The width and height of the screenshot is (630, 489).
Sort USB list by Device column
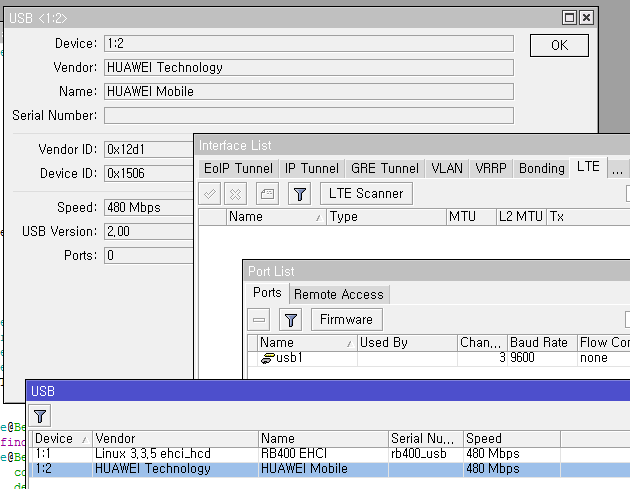(x=62, y=439)
